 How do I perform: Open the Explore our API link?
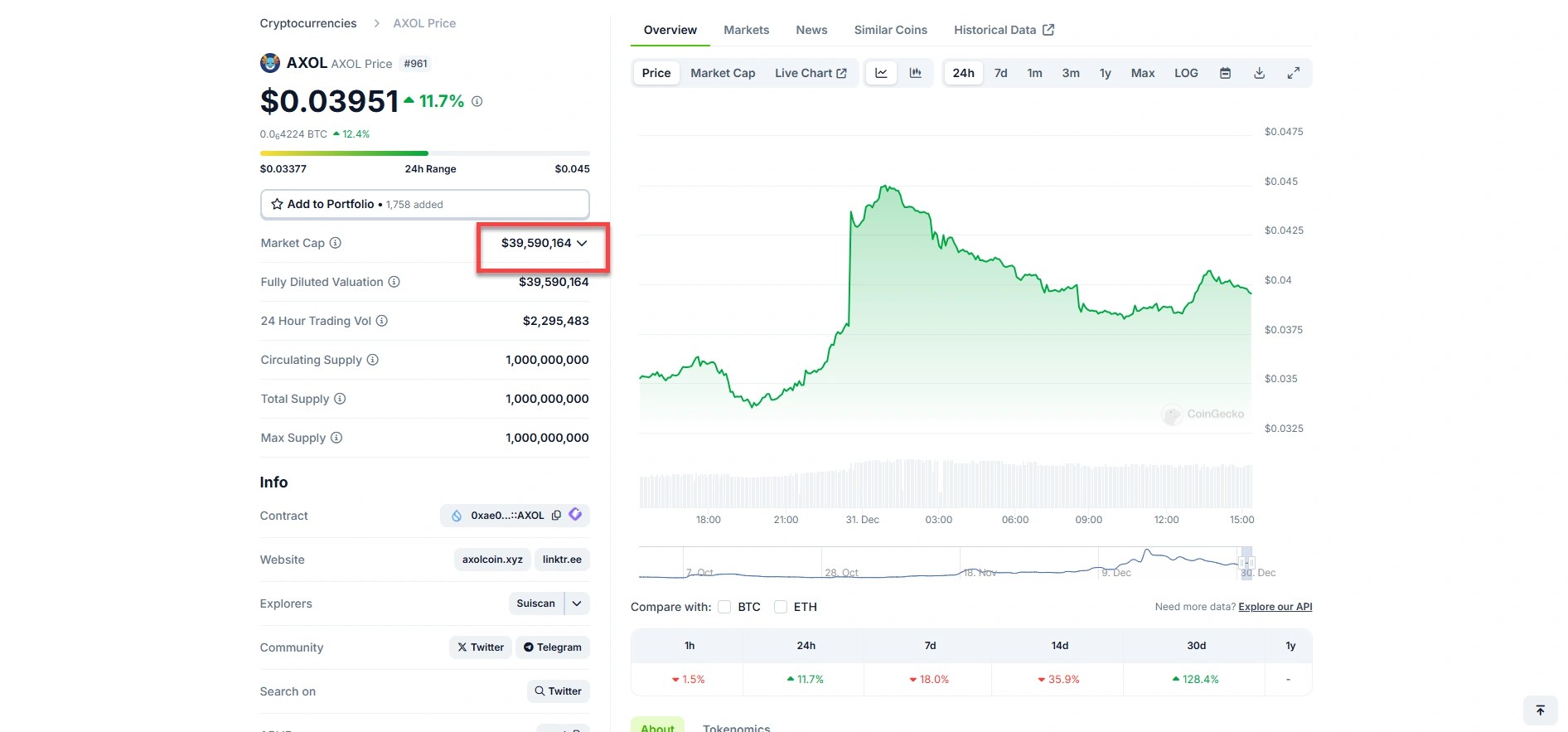coord(1275,607)
